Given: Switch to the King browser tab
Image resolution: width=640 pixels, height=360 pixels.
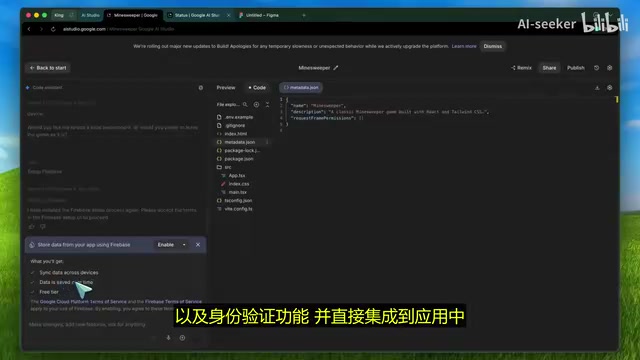Looking at the screenshot, I should pyautogui.click(x=63, y=15).
